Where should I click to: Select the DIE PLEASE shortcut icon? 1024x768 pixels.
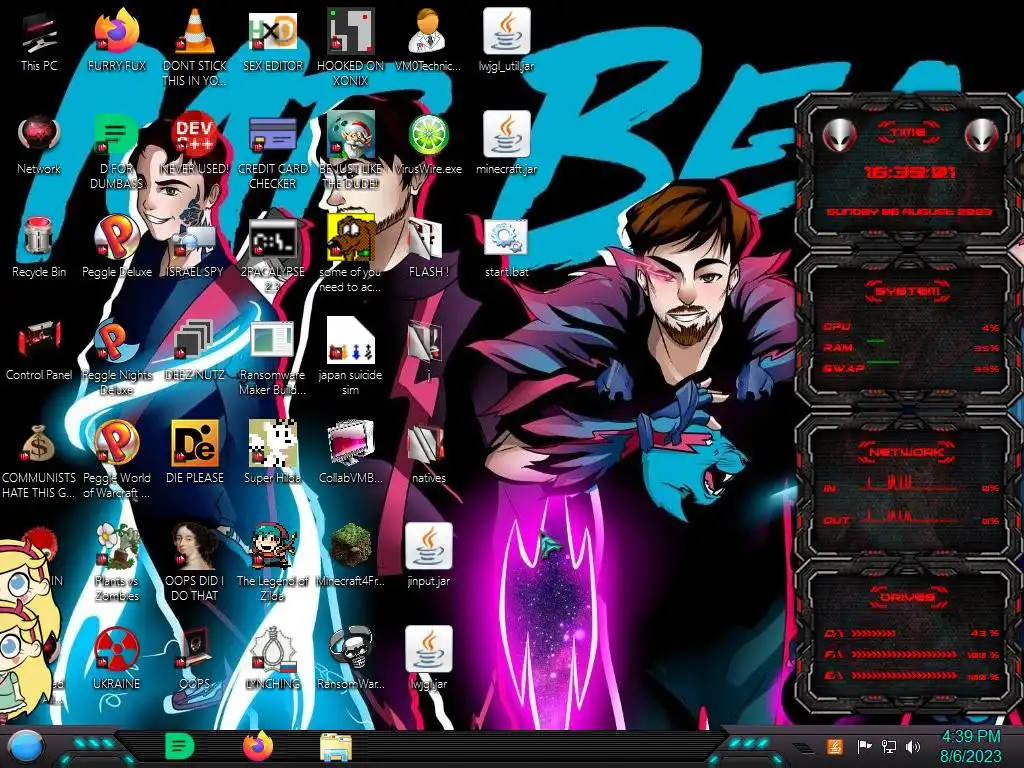195,453
